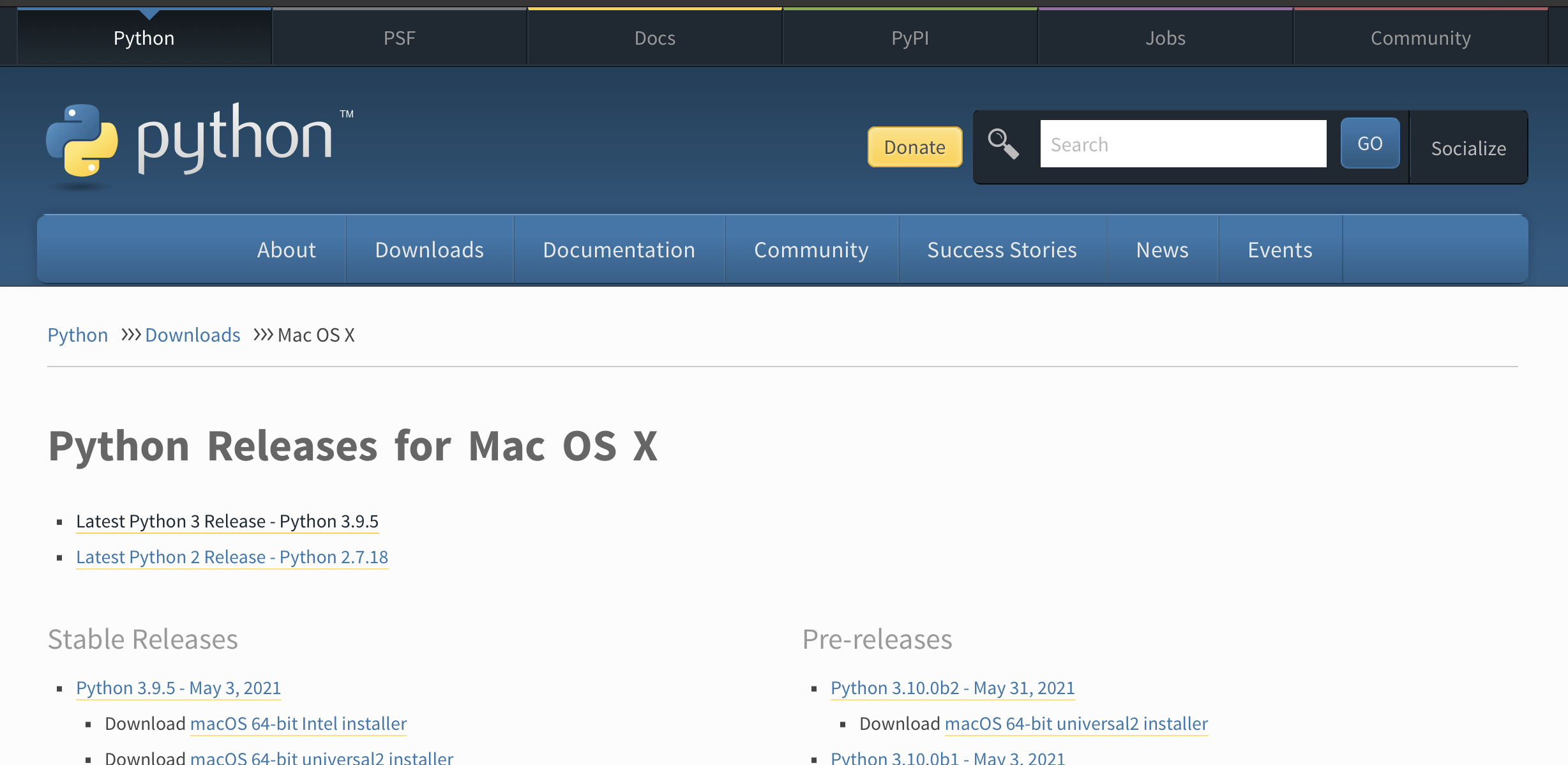The image size is (1568, 765).
Task: Download 3.10.0b2 macOS 64-bit universal2 installer
Action: point(1076,723)
